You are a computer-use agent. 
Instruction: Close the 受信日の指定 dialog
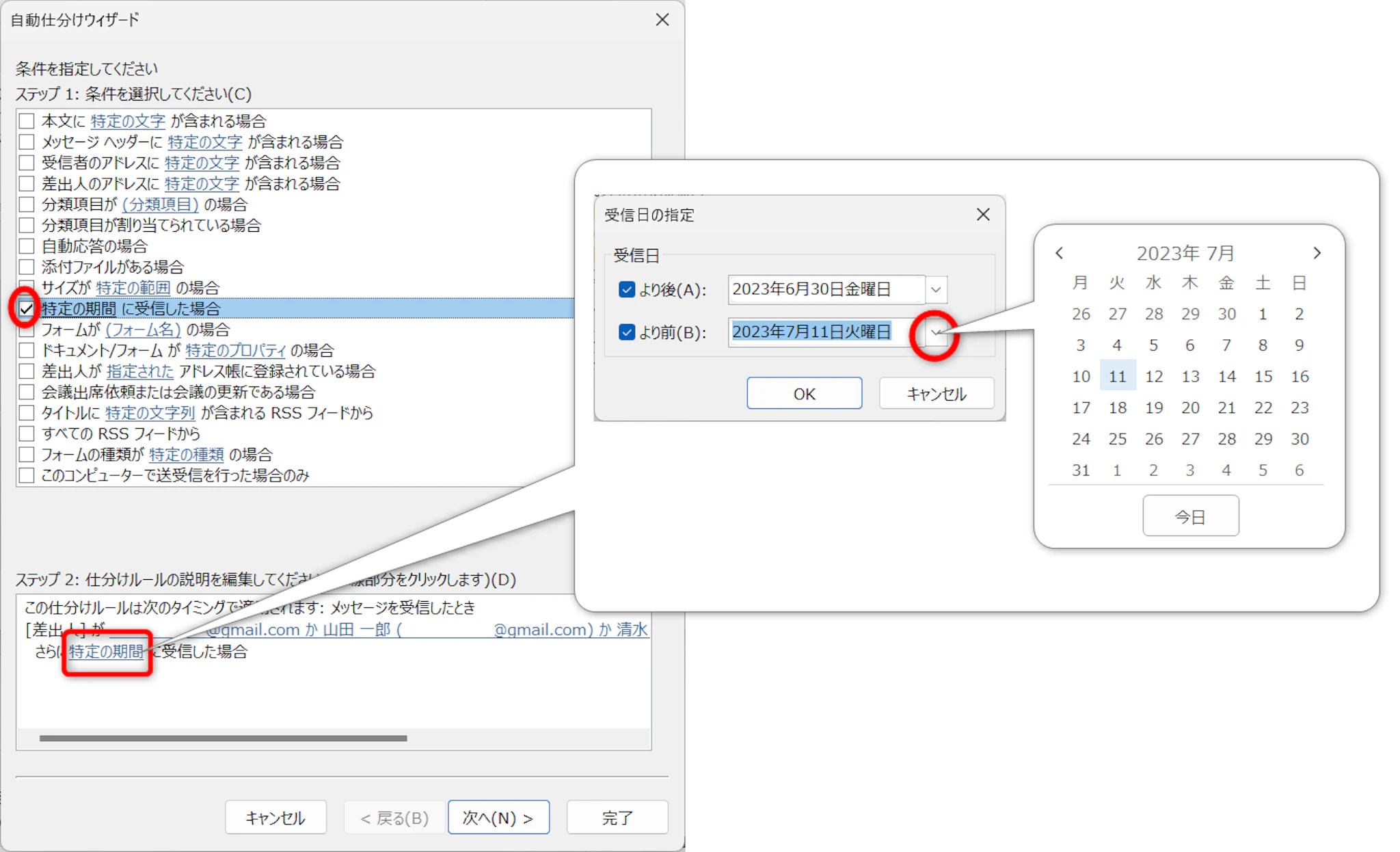[982, 215]
